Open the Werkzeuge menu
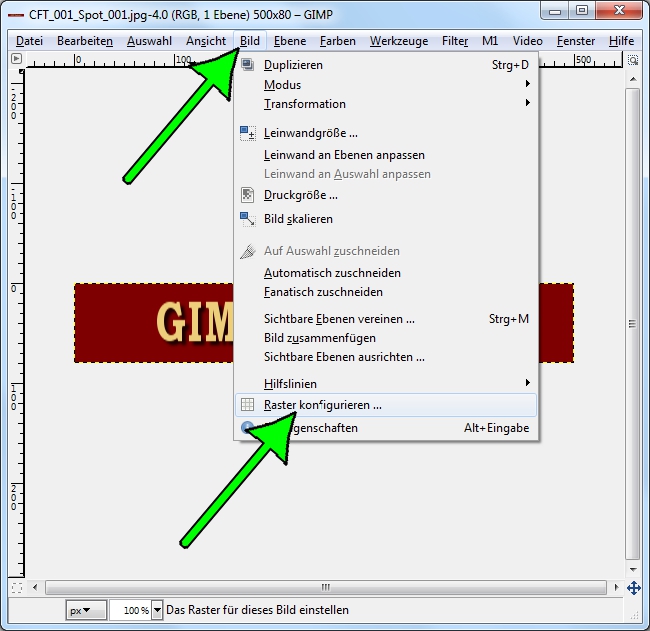Screen dimensions: 650x631 pos(399,41)
